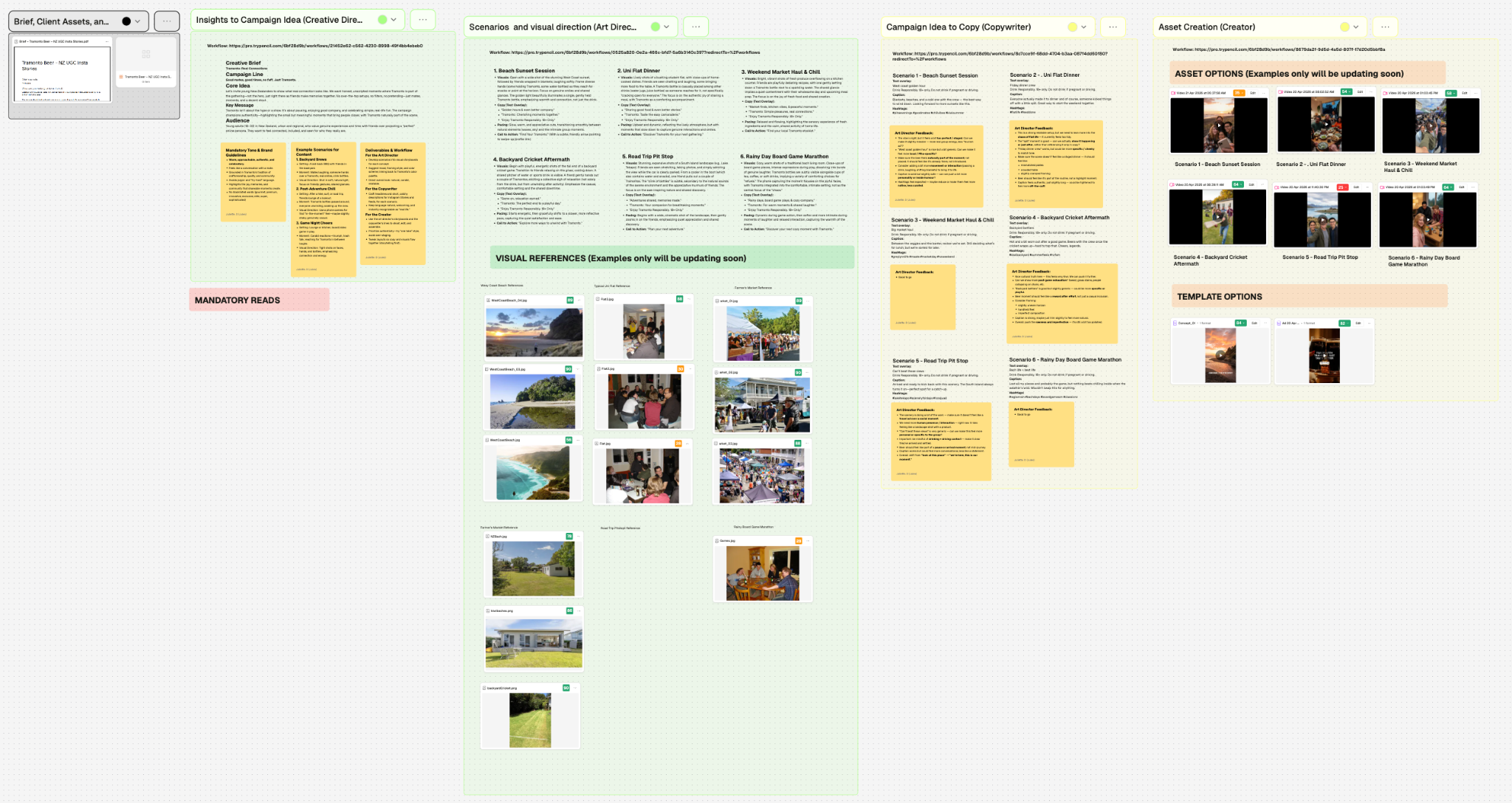
Task: Expand the Brief, Client Assets section dropdown
Action: [137, 21]
